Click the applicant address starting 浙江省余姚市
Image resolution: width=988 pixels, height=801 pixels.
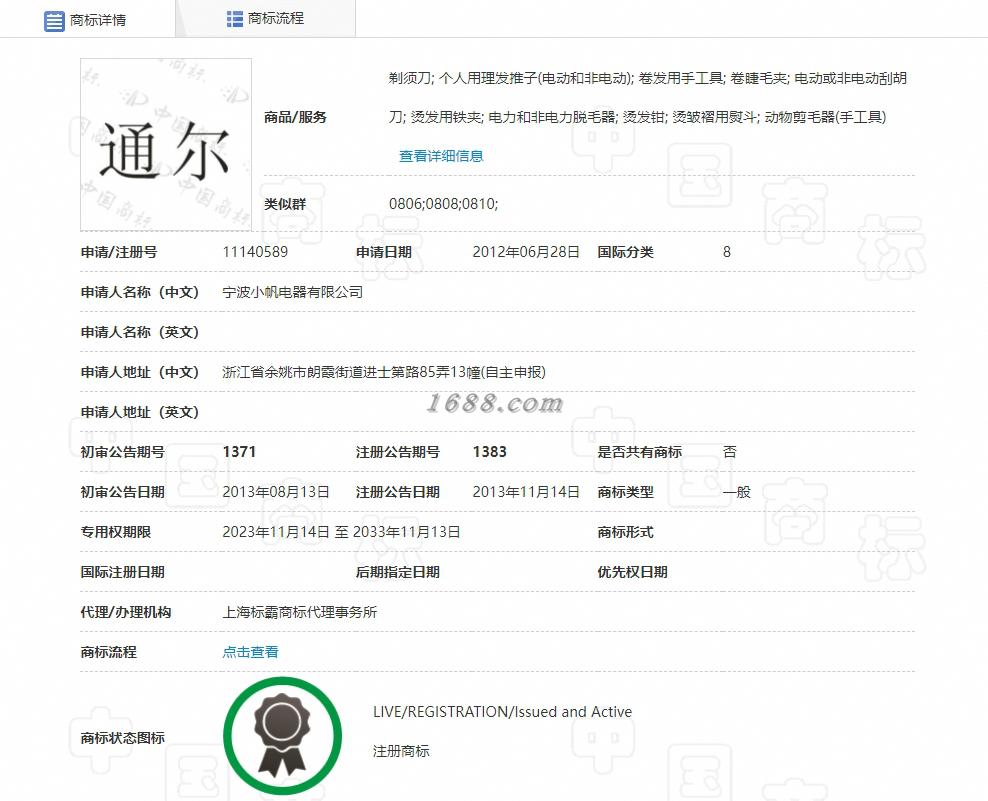384,372
